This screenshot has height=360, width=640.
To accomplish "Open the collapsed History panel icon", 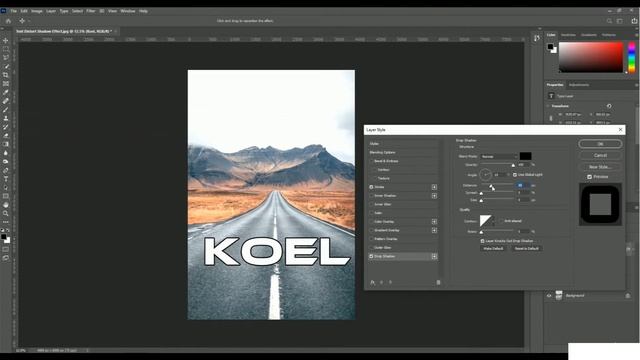I will [x=536, y=38].
